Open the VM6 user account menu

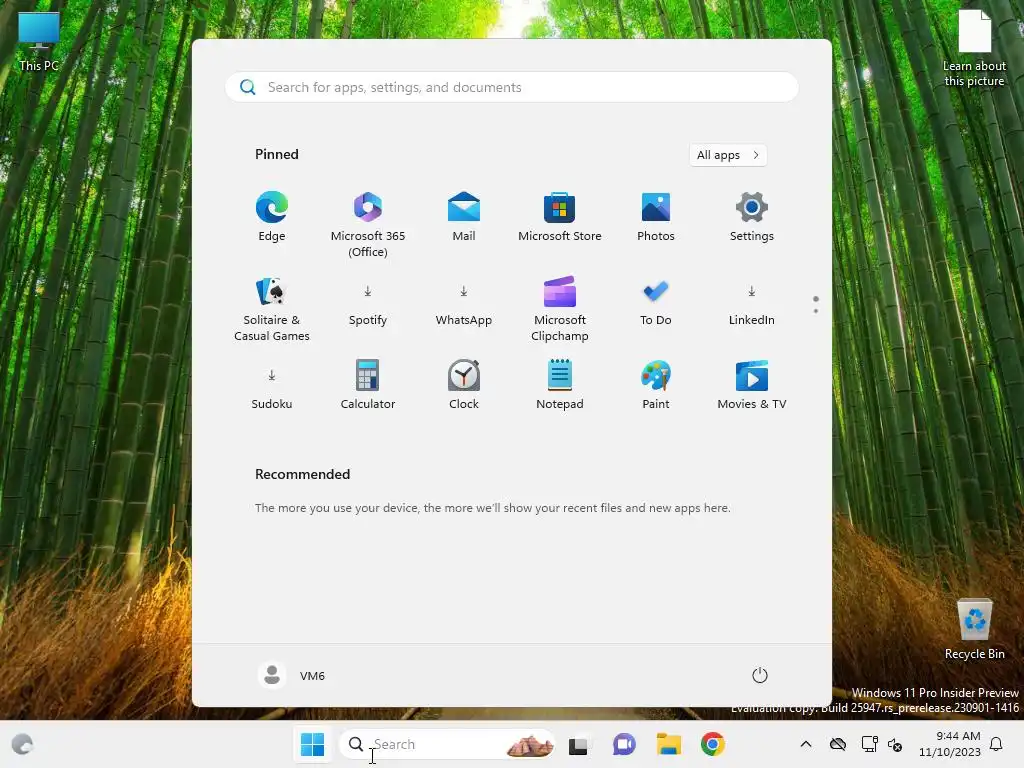coord(292,675)
